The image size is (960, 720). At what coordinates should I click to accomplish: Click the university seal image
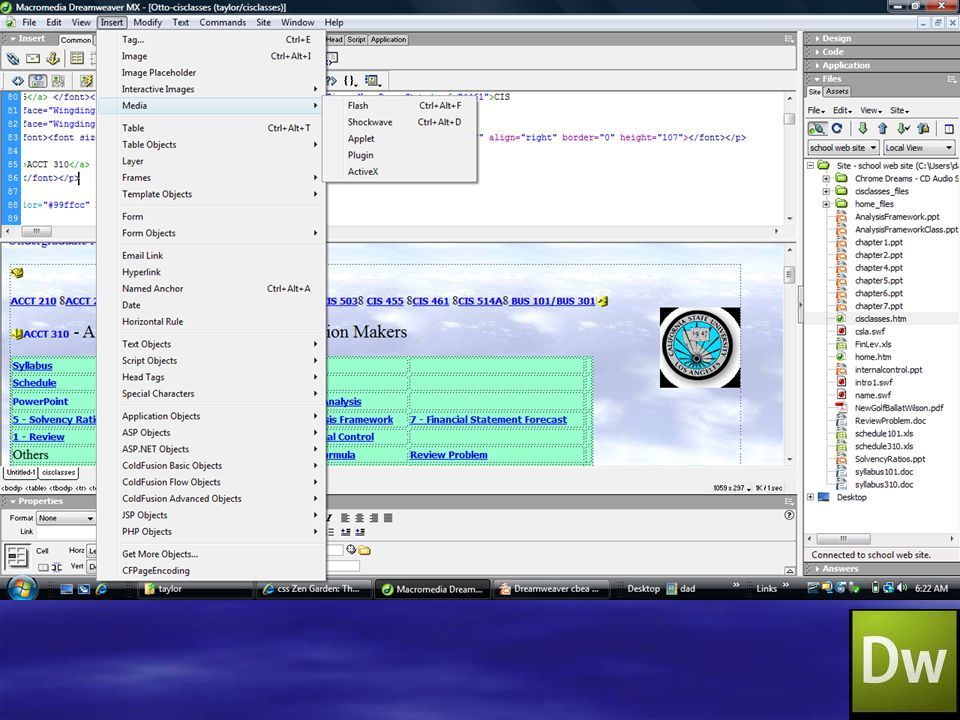tap(700, 347)
